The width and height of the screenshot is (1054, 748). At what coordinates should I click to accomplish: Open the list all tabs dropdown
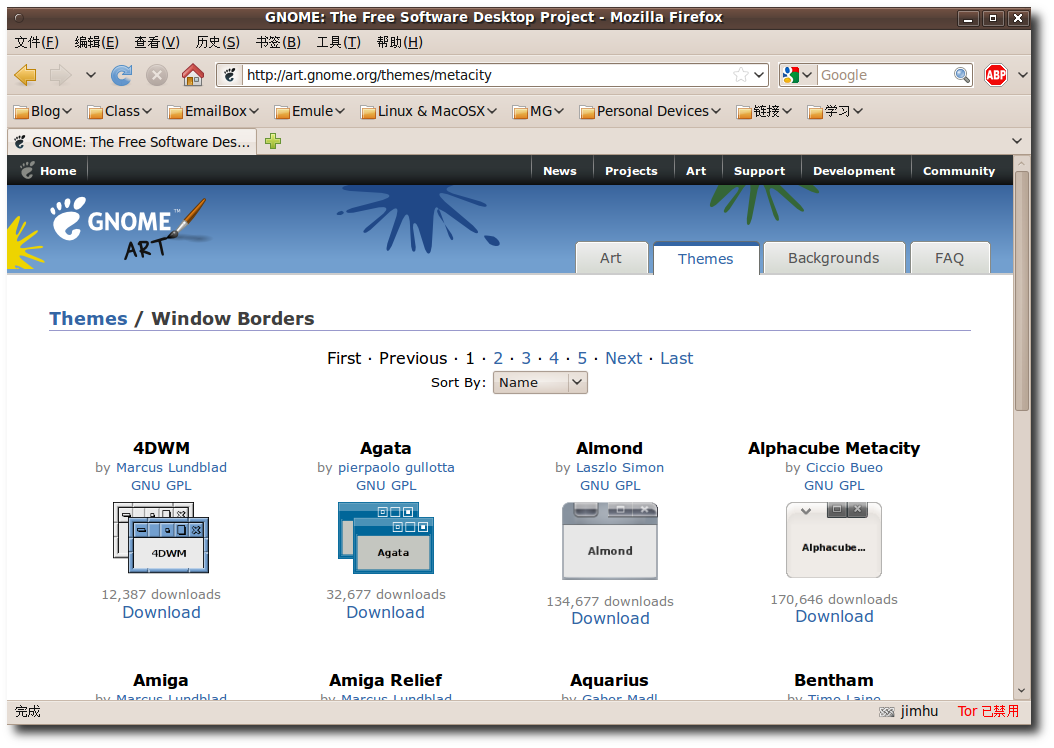click(1016, 141)
